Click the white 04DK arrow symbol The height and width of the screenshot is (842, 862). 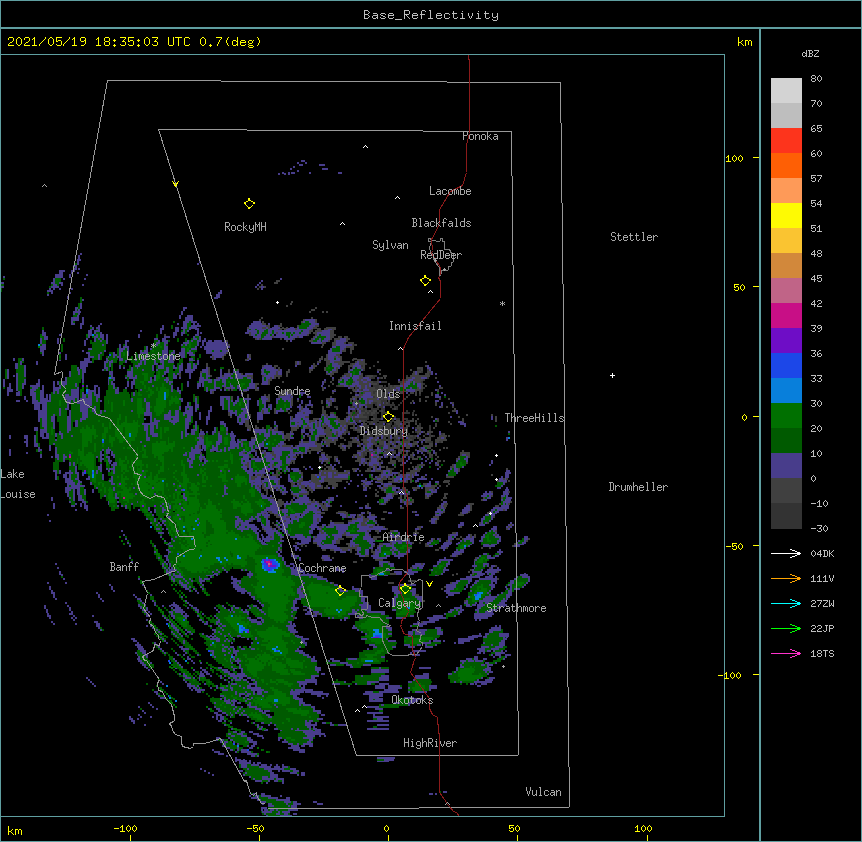pyautogui.click(x=786, y=553)
